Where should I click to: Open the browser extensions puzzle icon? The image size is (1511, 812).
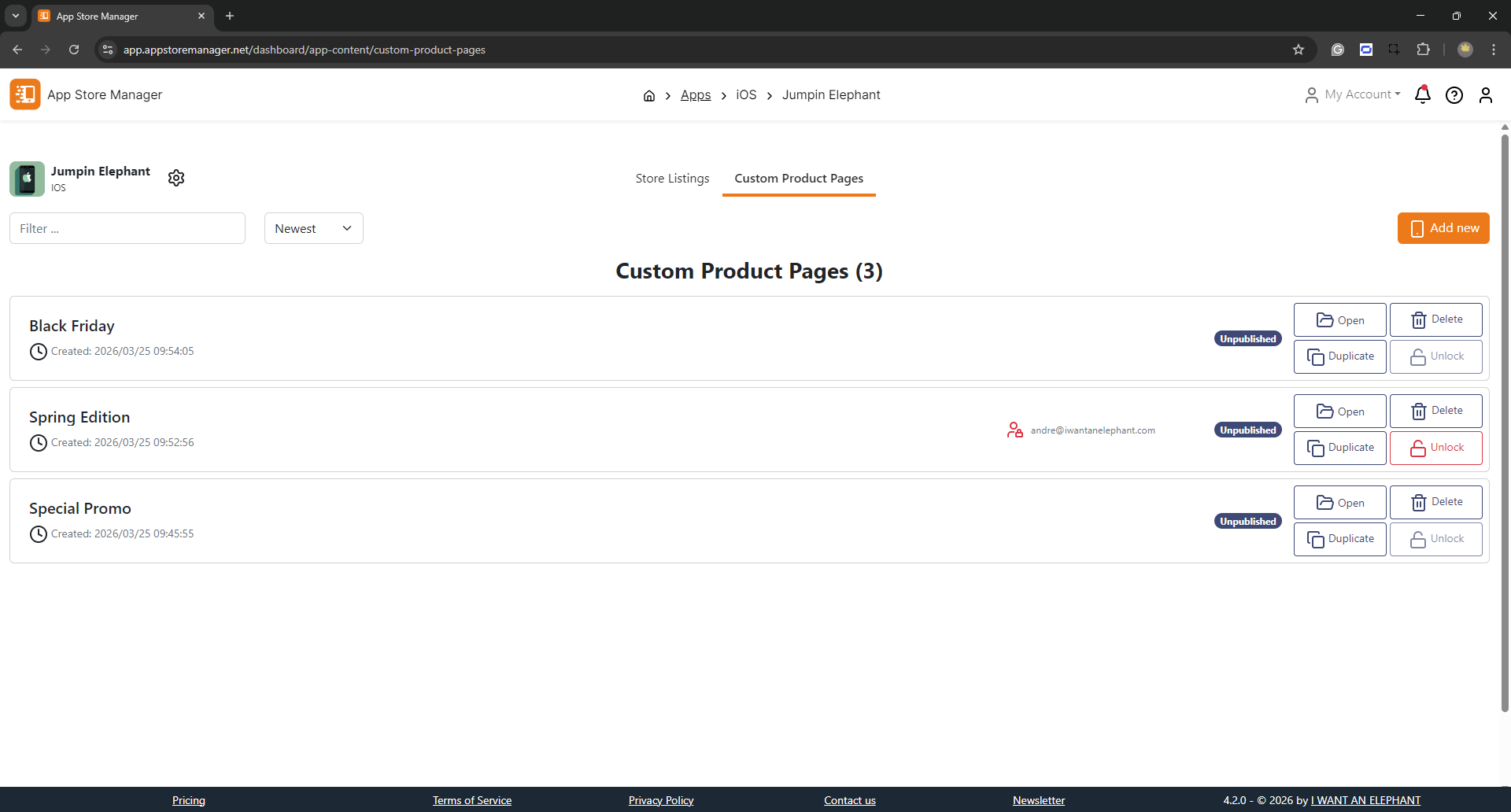pos(1423,50)
